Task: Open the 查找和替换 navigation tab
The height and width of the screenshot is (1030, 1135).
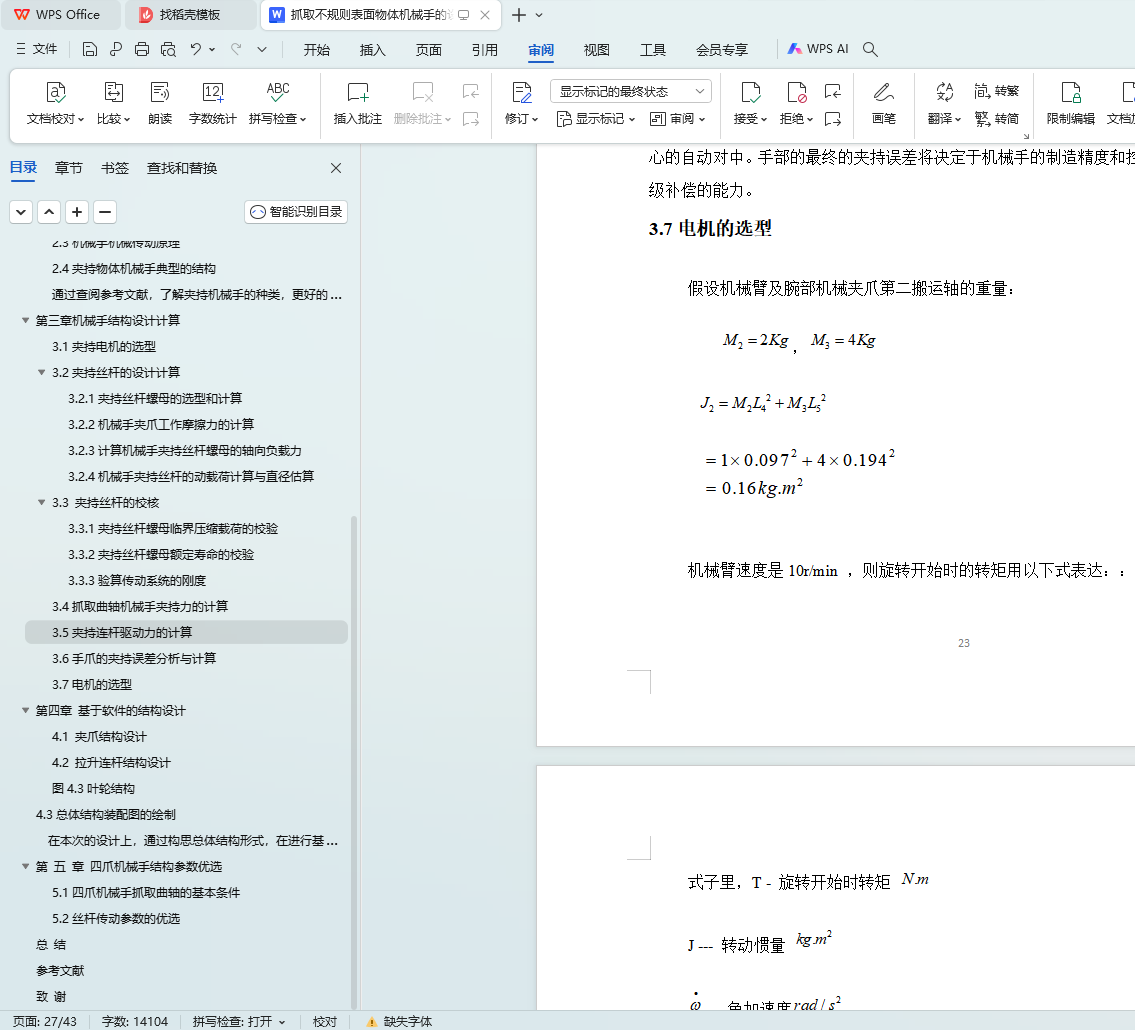Action: point(182,168)
